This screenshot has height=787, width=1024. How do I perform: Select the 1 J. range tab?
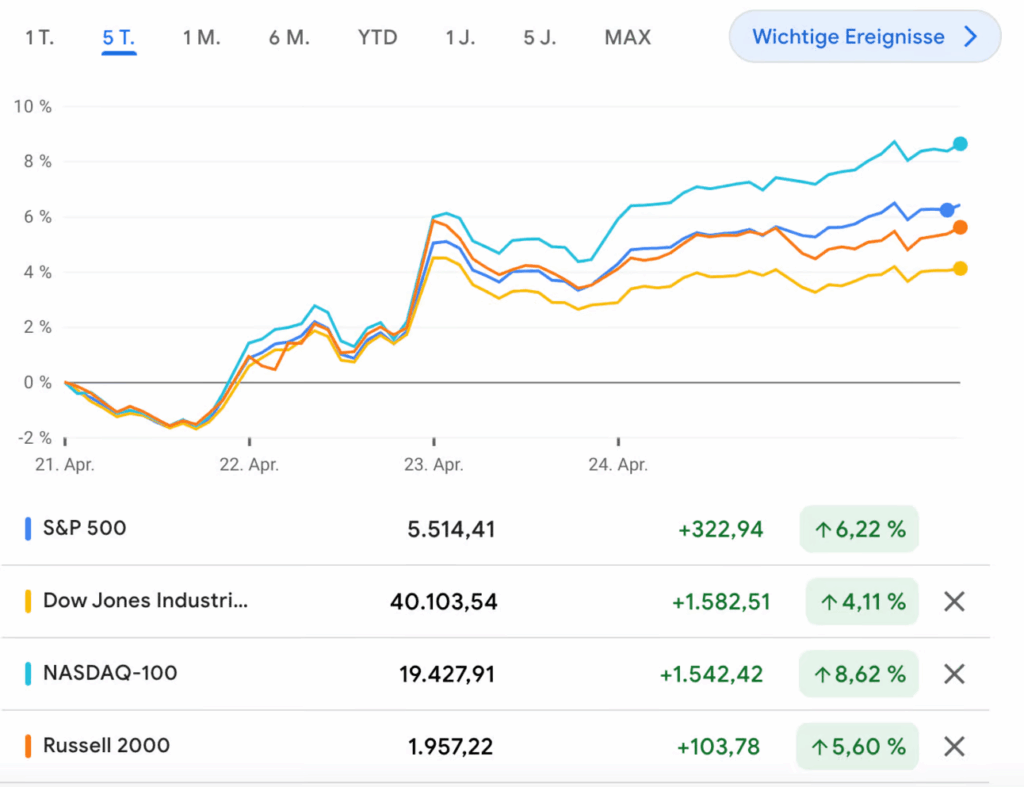click(x=460, y=38)
